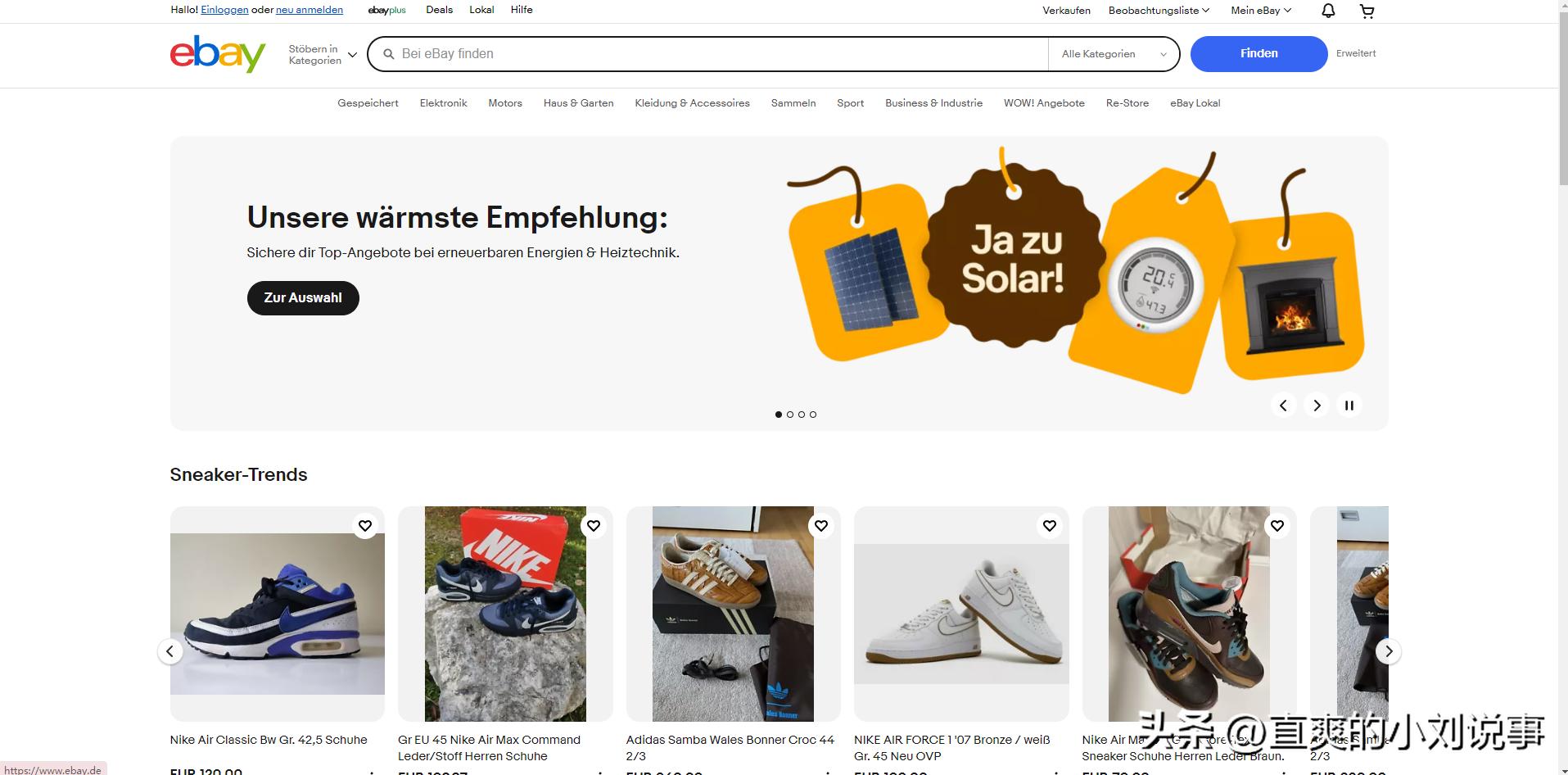Open the notifications bell icon
The width and height of the screenshot is (1568, 775).
point(1328,11)
